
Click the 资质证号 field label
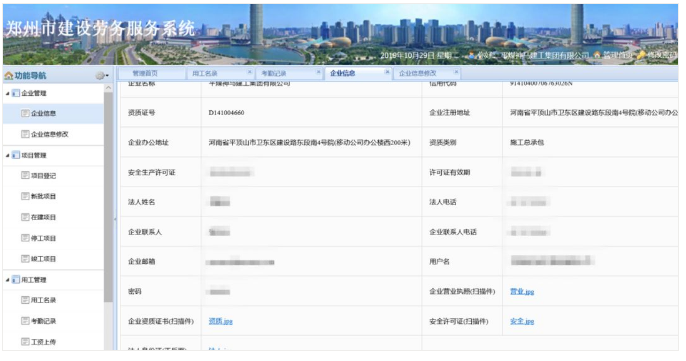141,113
